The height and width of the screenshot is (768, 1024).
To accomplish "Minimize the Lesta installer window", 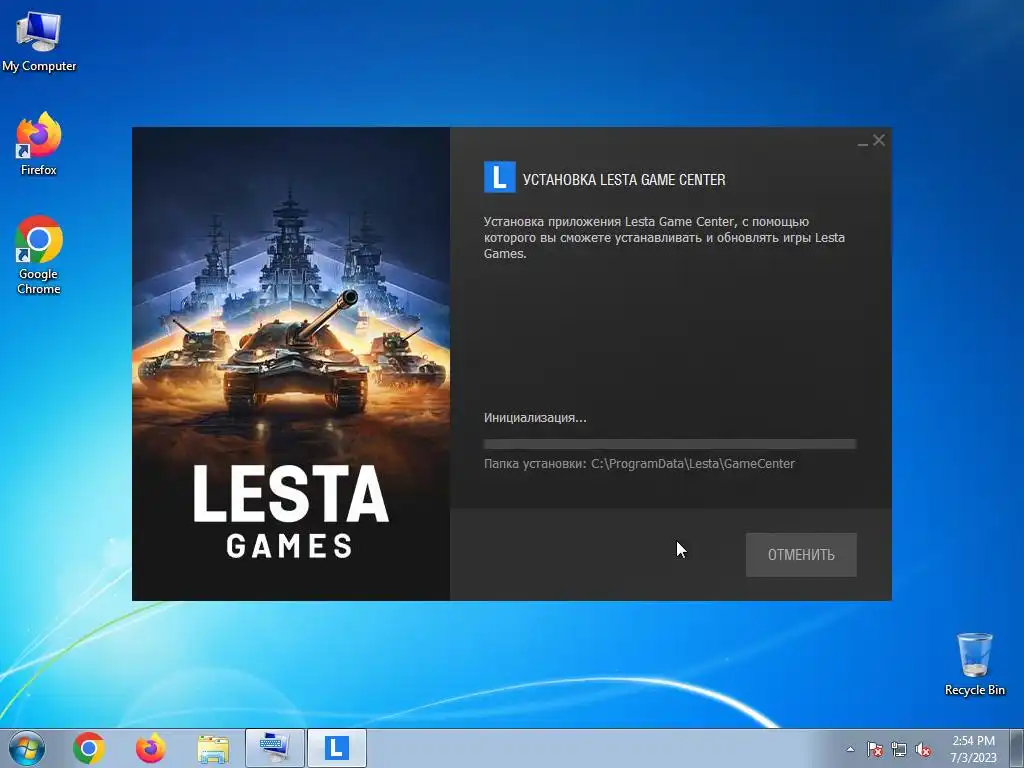I will [863, 141].
